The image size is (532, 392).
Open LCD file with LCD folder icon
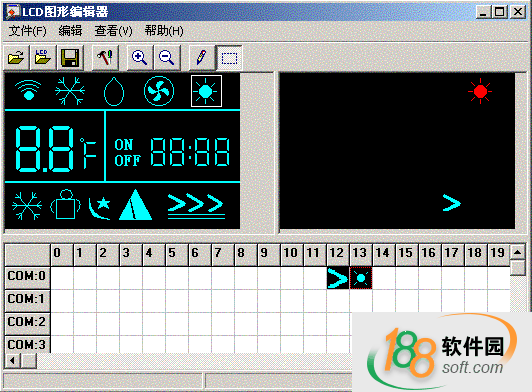43,57
